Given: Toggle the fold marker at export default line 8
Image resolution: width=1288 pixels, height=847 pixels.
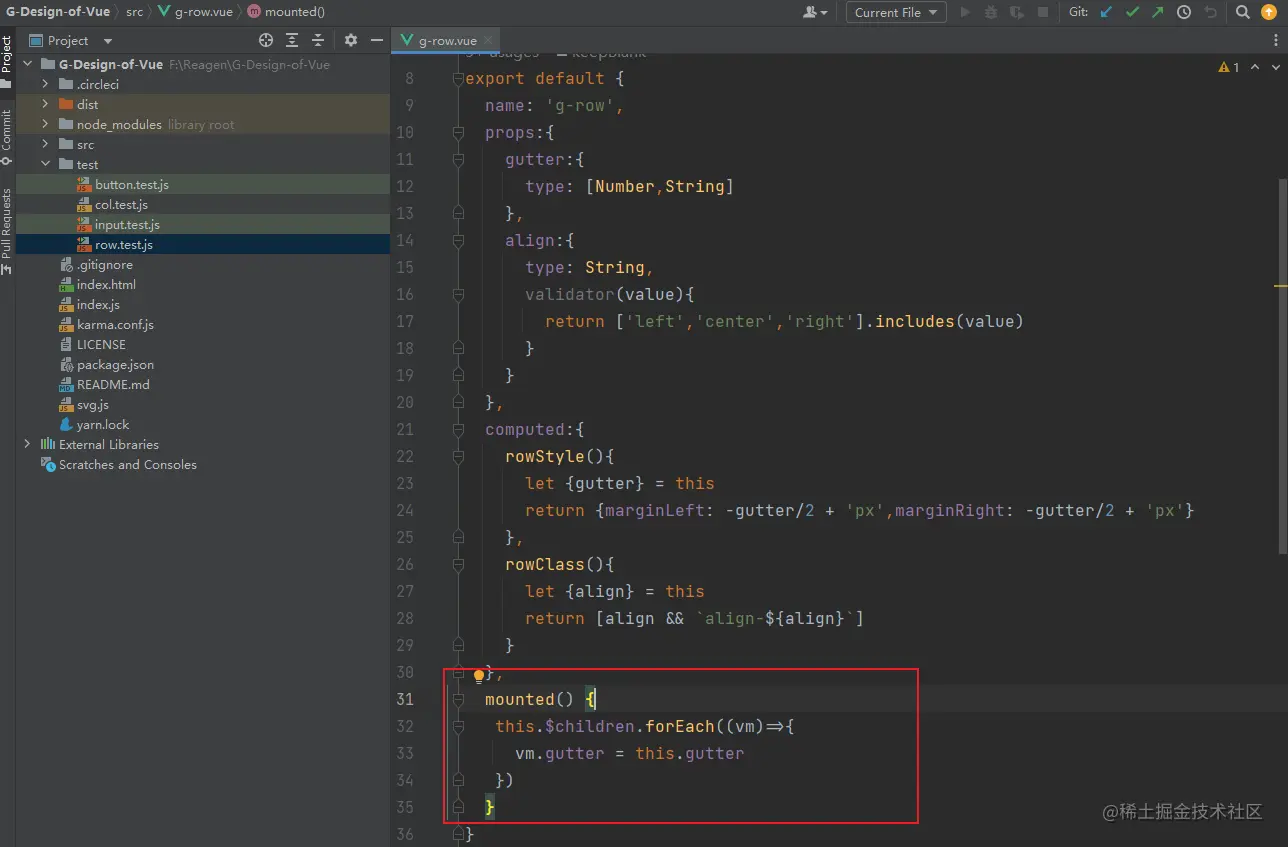Looking at the screenshot, I should point(458,78).
